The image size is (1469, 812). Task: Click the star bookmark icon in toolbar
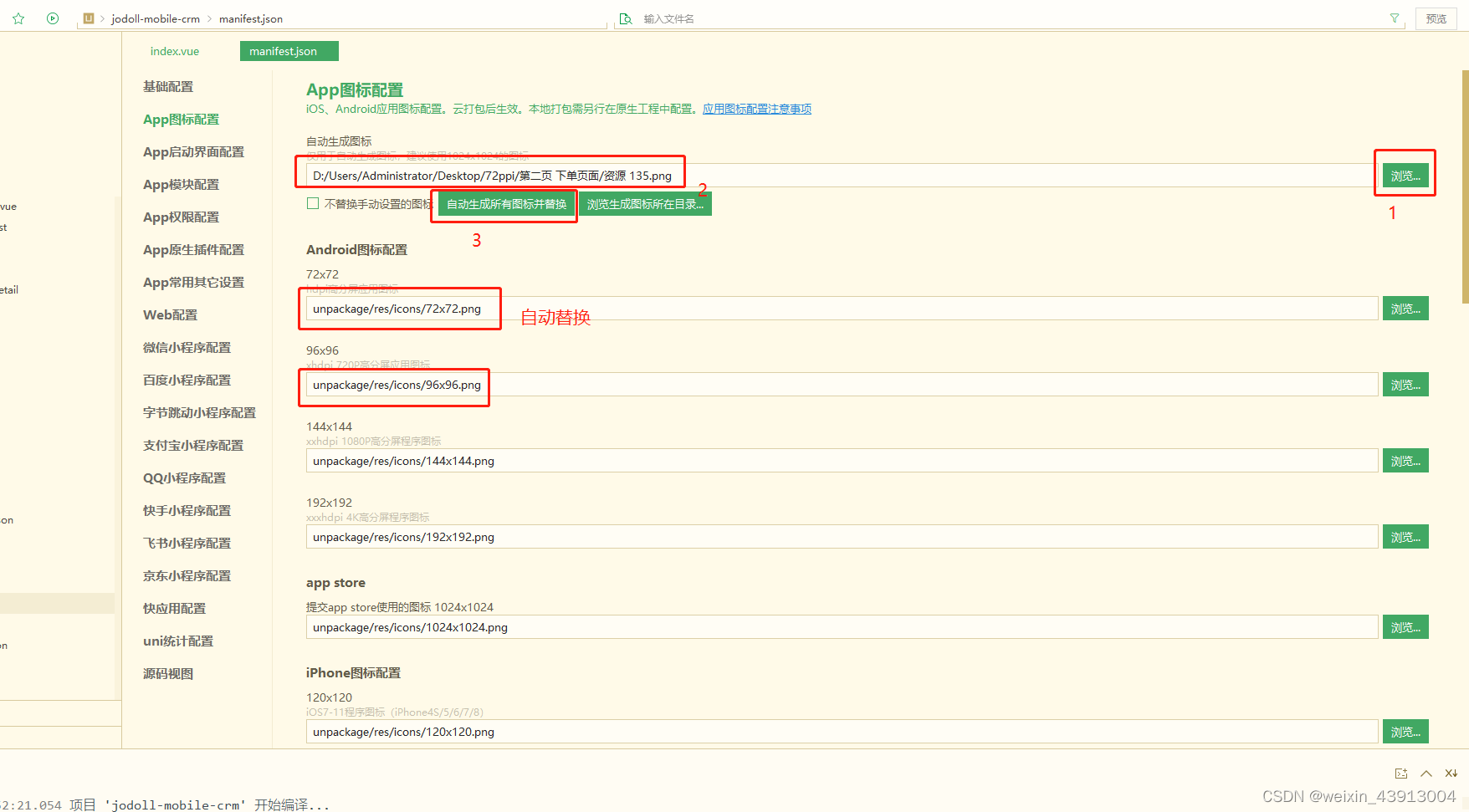tap(18, 18)
